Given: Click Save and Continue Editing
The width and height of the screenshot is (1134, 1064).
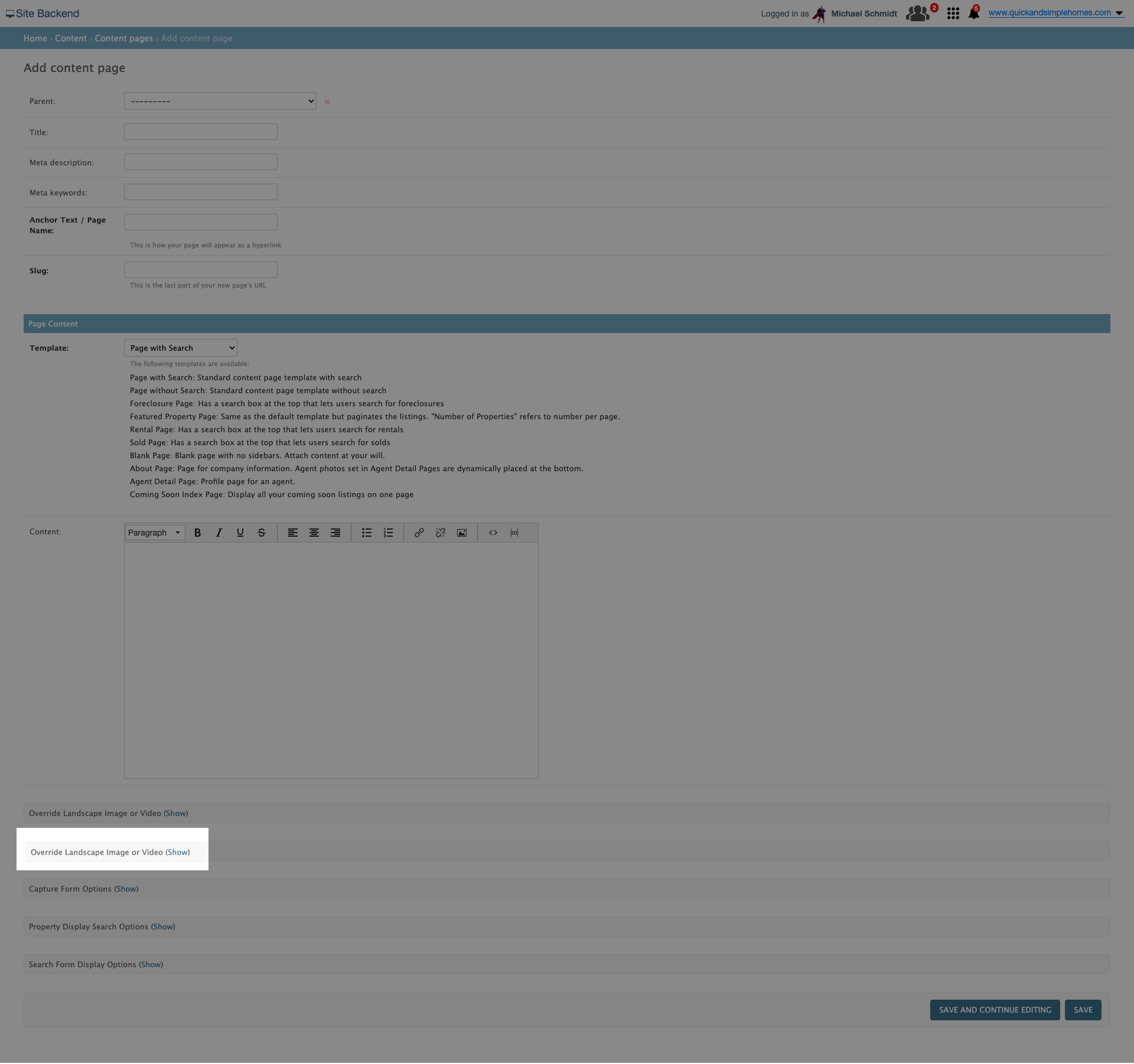Looking at the screenshot, I should (995, 1010).
